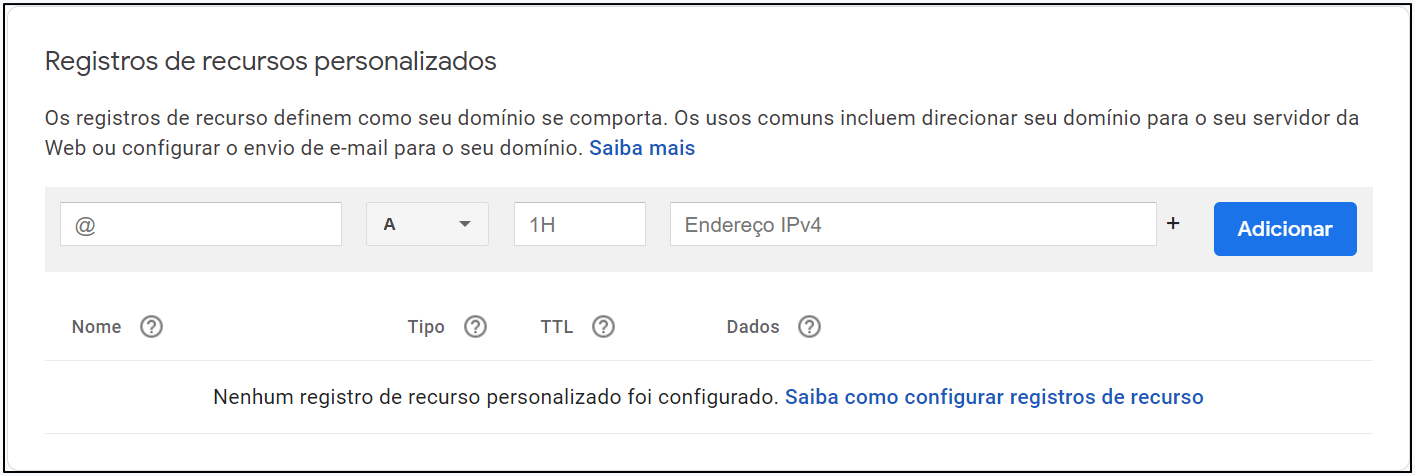Click the caret arrow in type selector
Viewport: 1415px width, 476px height.
(464, 225)
